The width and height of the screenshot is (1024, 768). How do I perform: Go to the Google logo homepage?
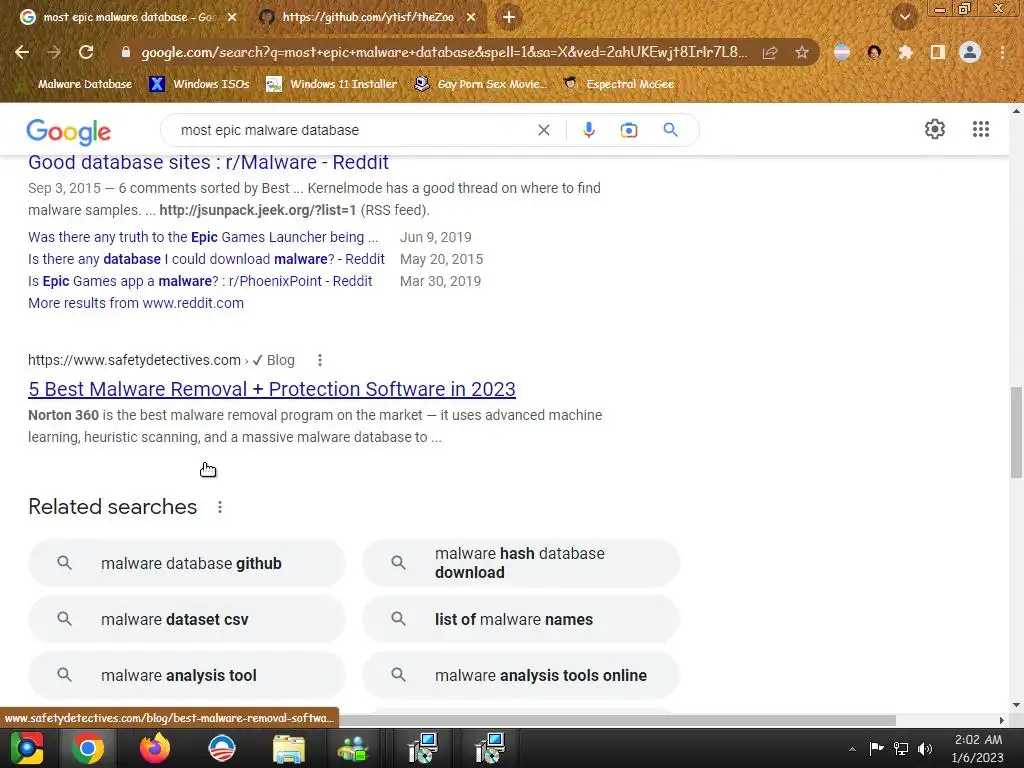click(x=69, y=131)
